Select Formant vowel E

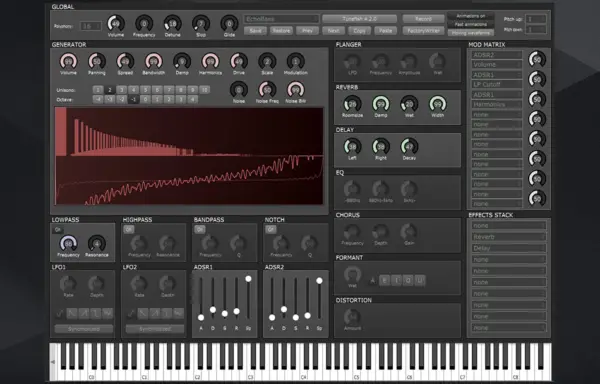(385, 281)
